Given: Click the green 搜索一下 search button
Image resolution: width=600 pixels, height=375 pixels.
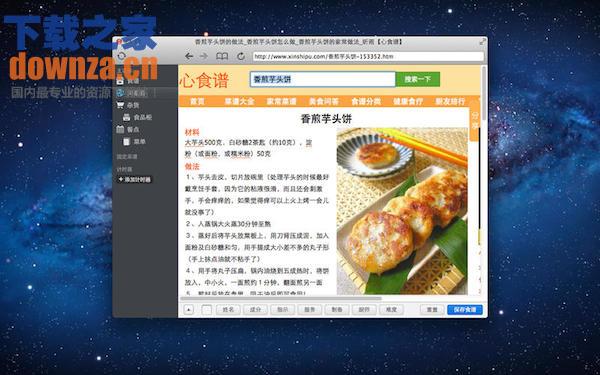Looking at the screenshot, I should click(417, 79).
